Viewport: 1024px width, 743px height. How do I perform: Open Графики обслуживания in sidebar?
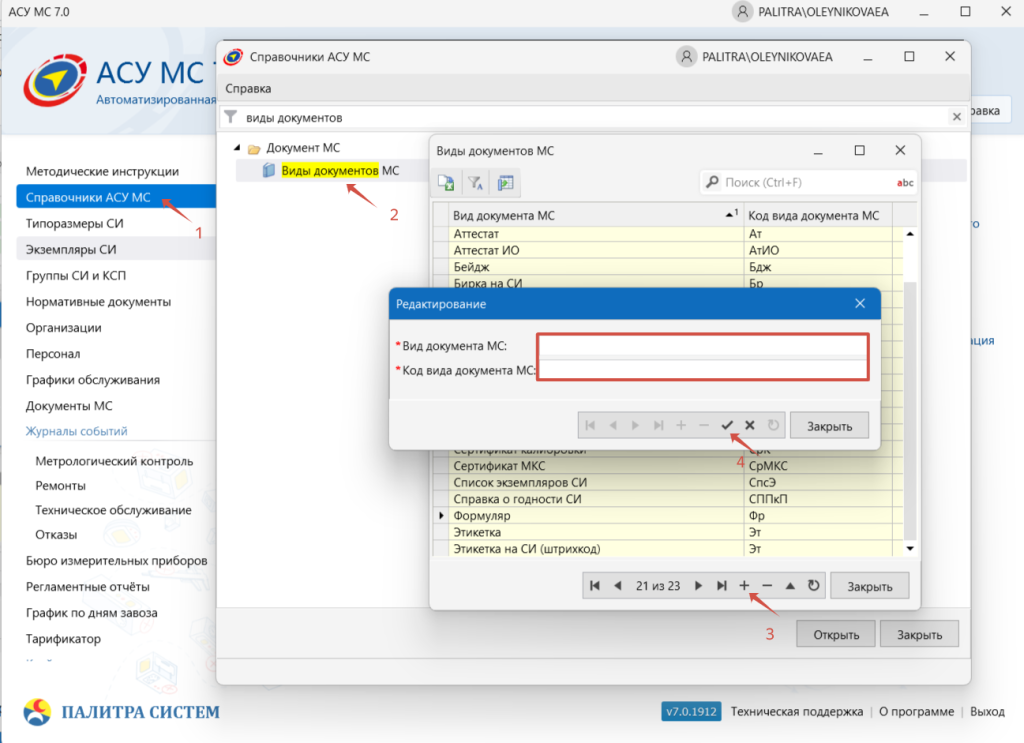click(x=93, y=380)
